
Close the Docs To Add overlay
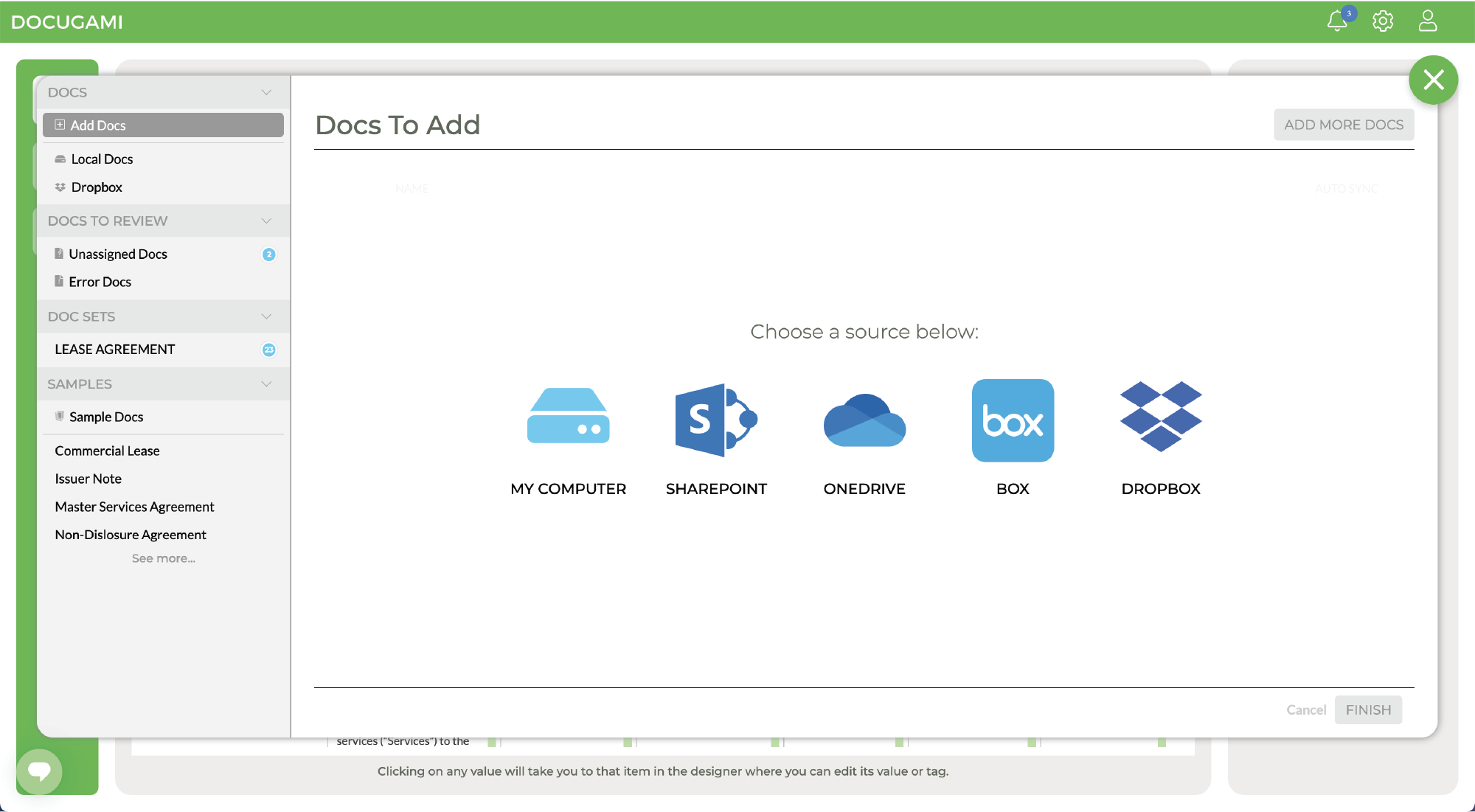pos(1433,80)
